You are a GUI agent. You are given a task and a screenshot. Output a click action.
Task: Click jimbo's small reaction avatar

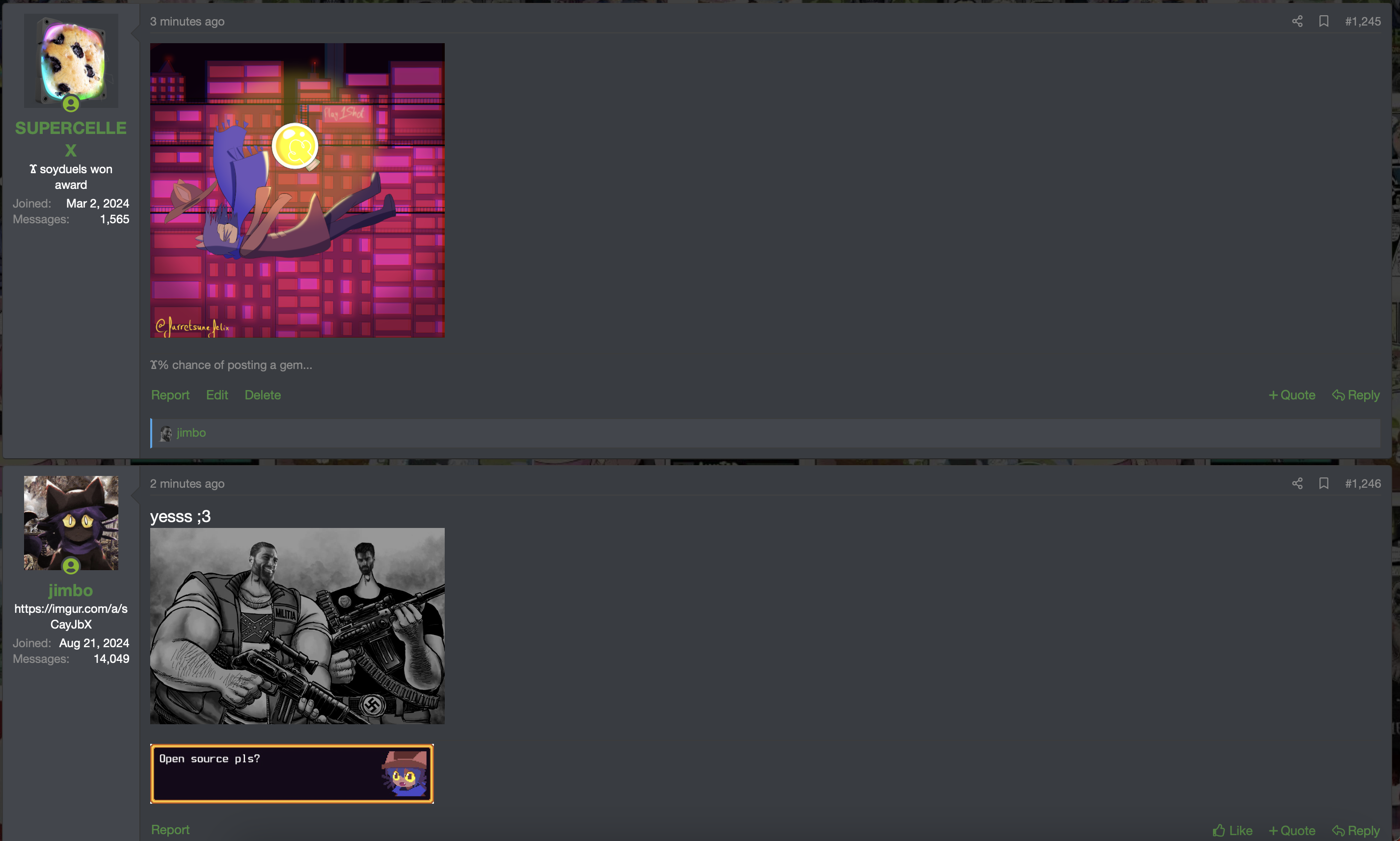pyautogui.click(x=166, y=434)
